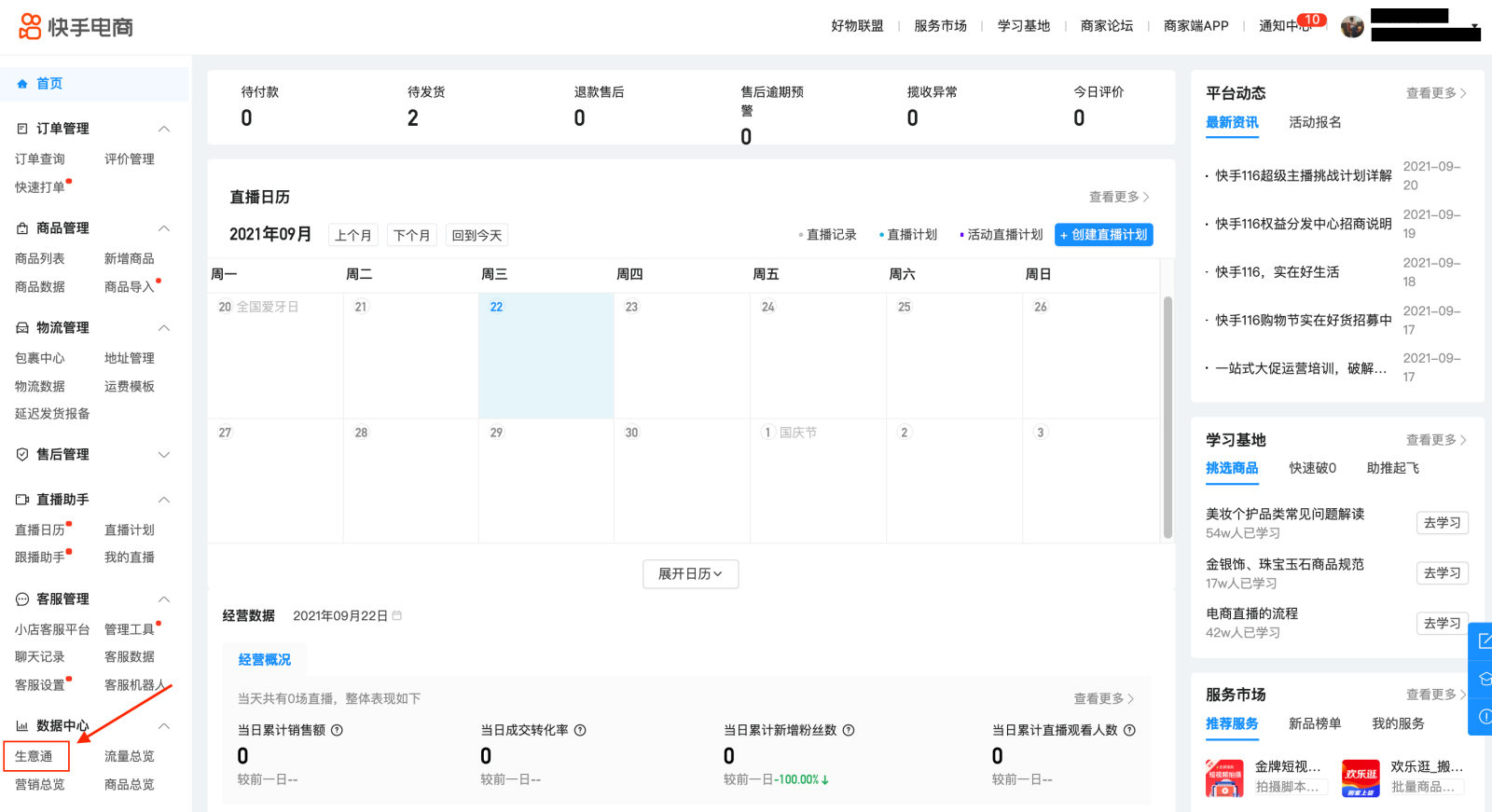Click info icon next to 当日累计新增粉丝数

click(849, 731)
